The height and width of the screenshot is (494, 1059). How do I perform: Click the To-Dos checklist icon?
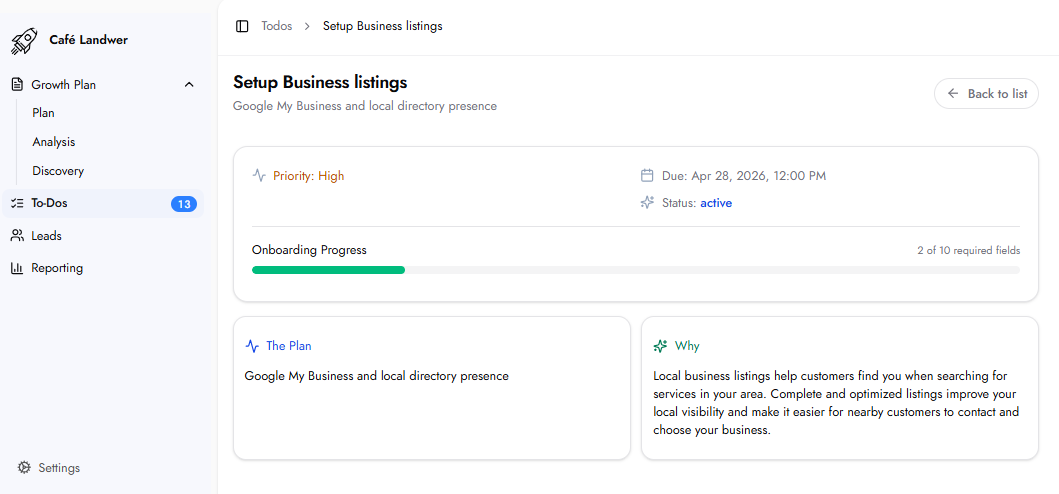[x=17, y=203]
